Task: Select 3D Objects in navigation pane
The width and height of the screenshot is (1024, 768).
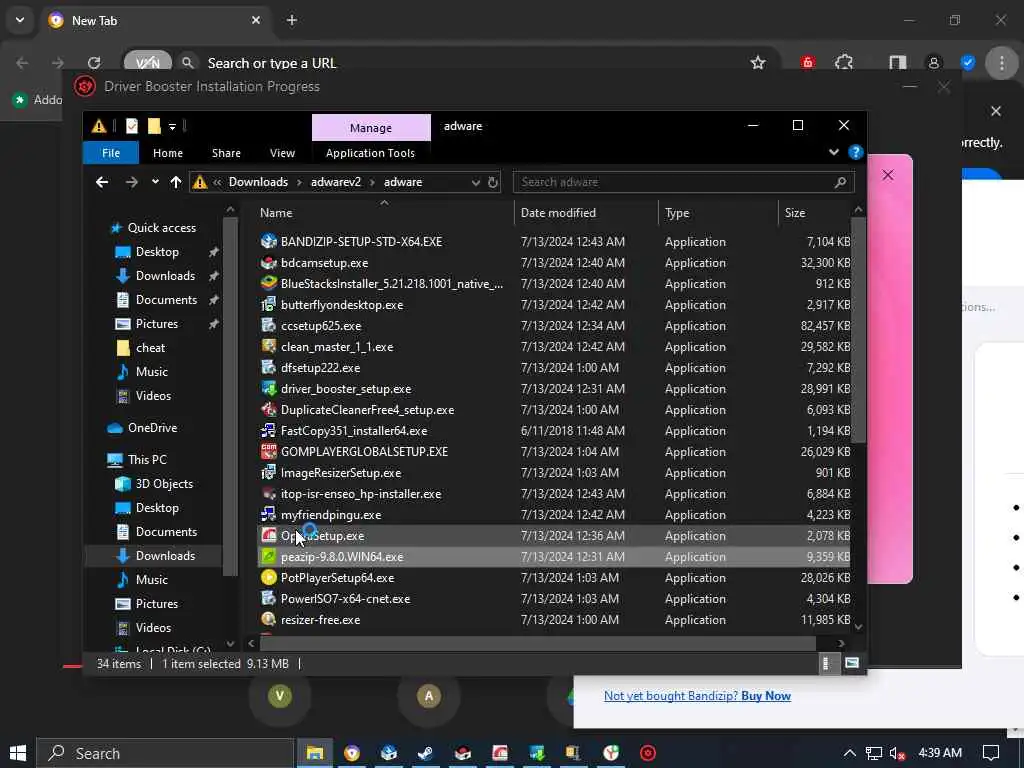Action: tap(164, 484)
